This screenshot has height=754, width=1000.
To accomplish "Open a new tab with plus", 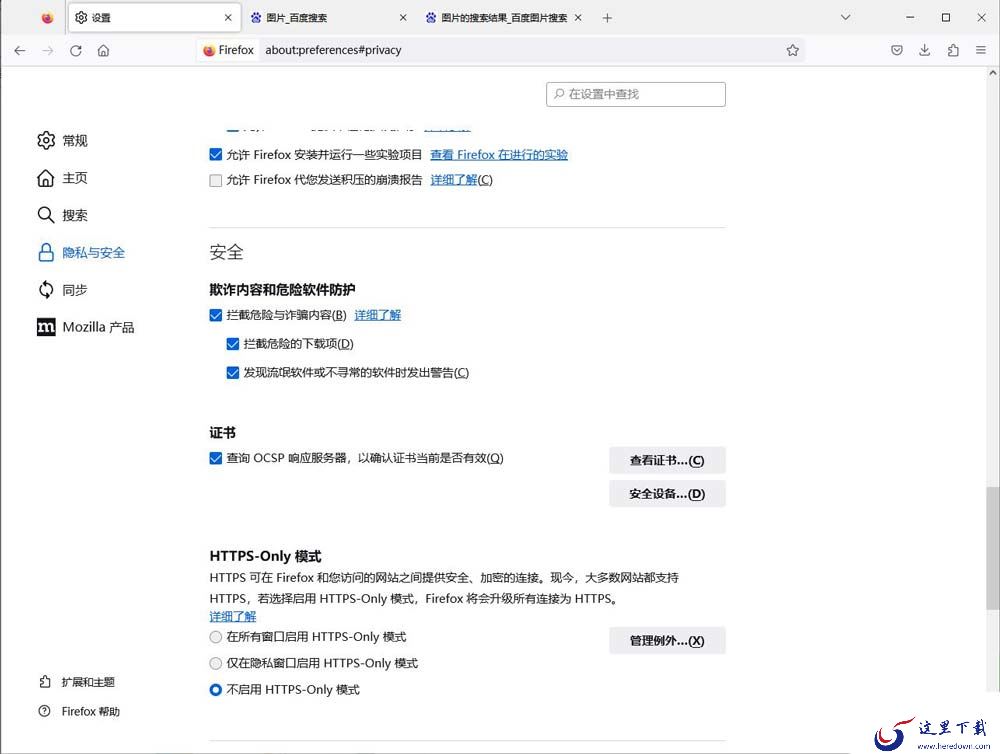I will tap(607, 18).
